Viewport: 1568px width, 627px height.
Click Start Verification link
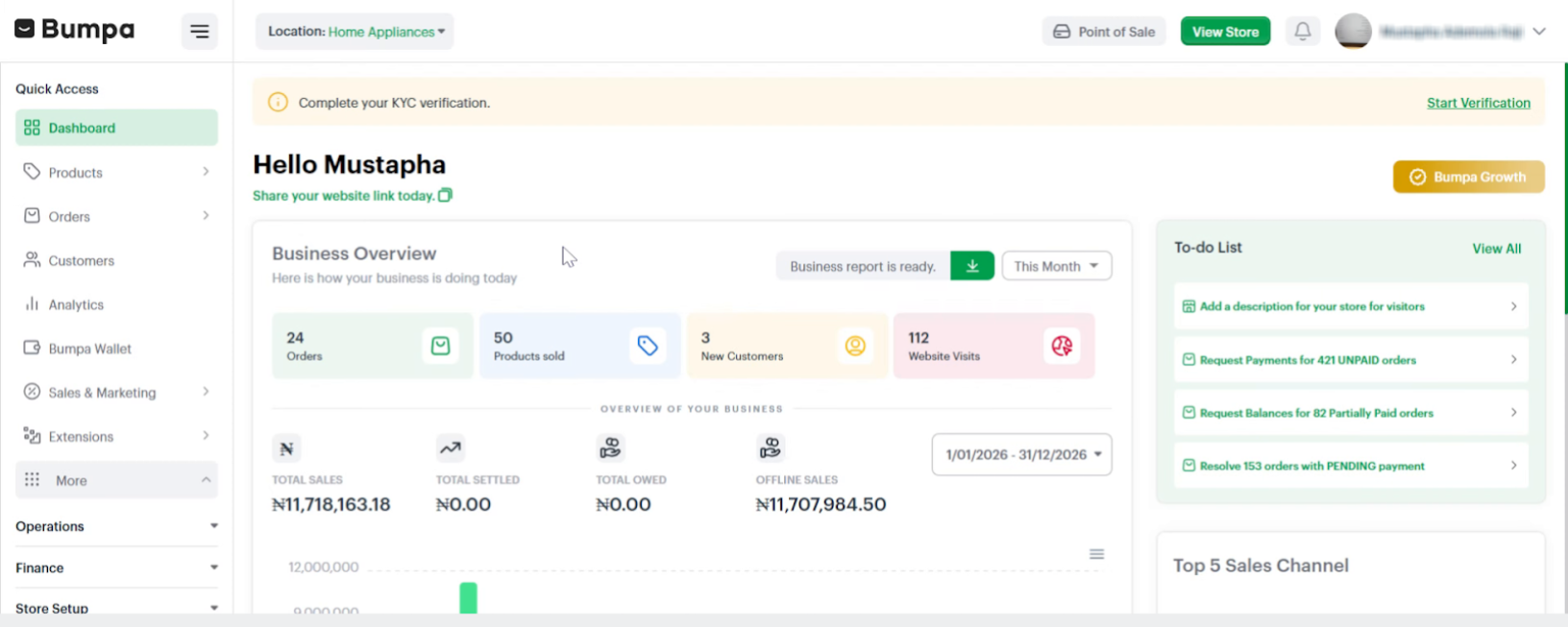coord(1478,103)
